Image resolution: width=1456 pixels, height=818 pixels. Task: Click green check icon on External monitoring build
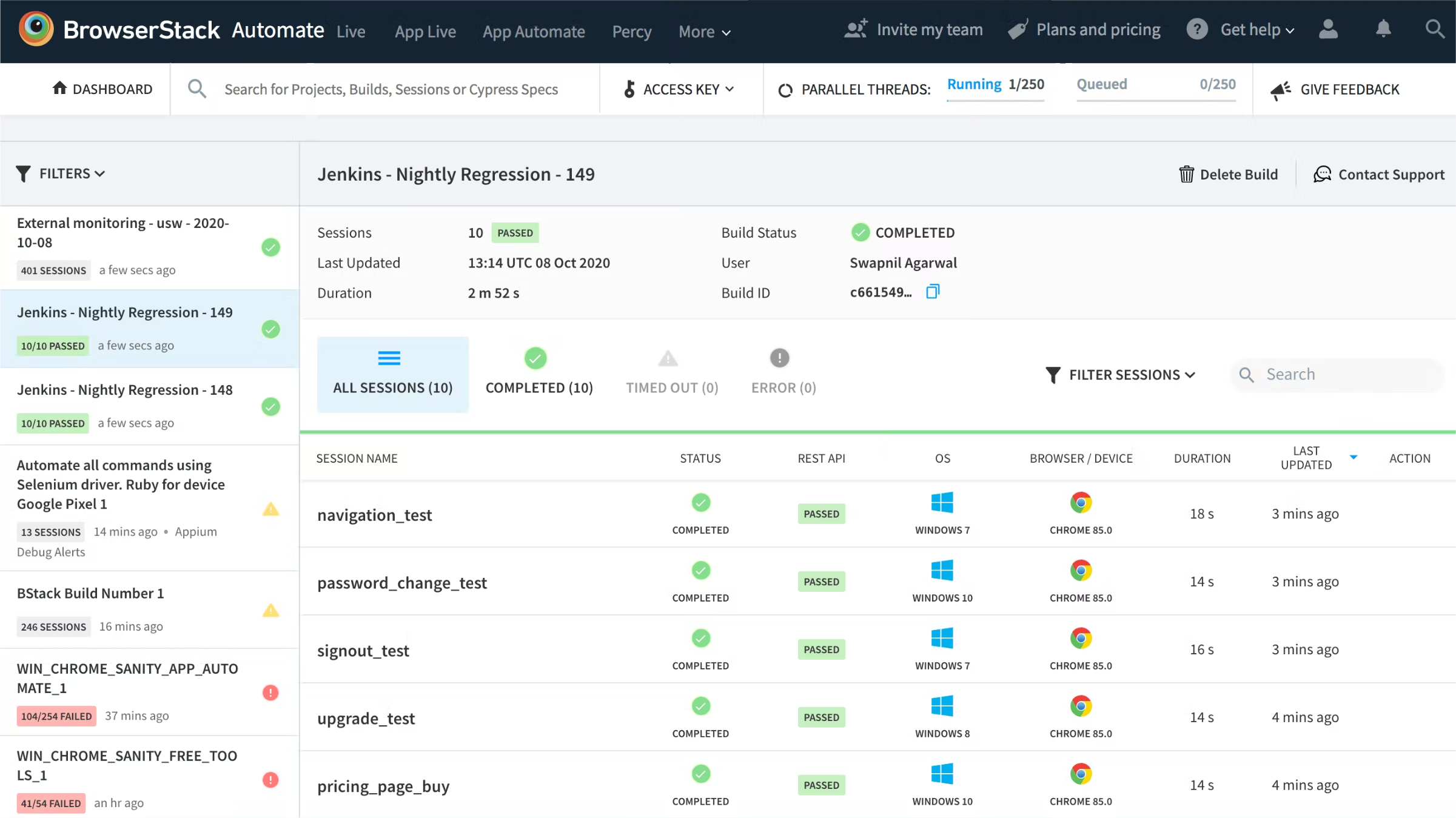coord(270,247)
